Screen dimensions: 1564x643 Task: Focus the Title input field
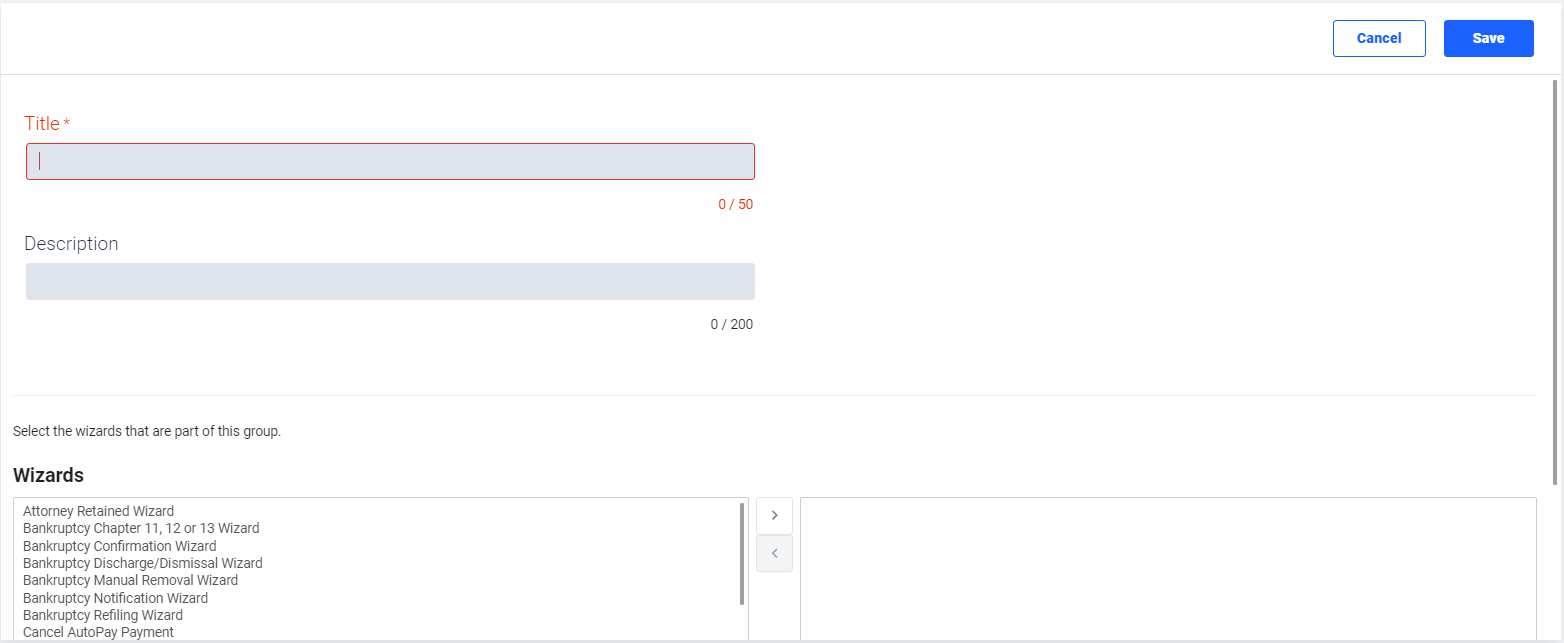pyautogui.click(x=390, y=161)
